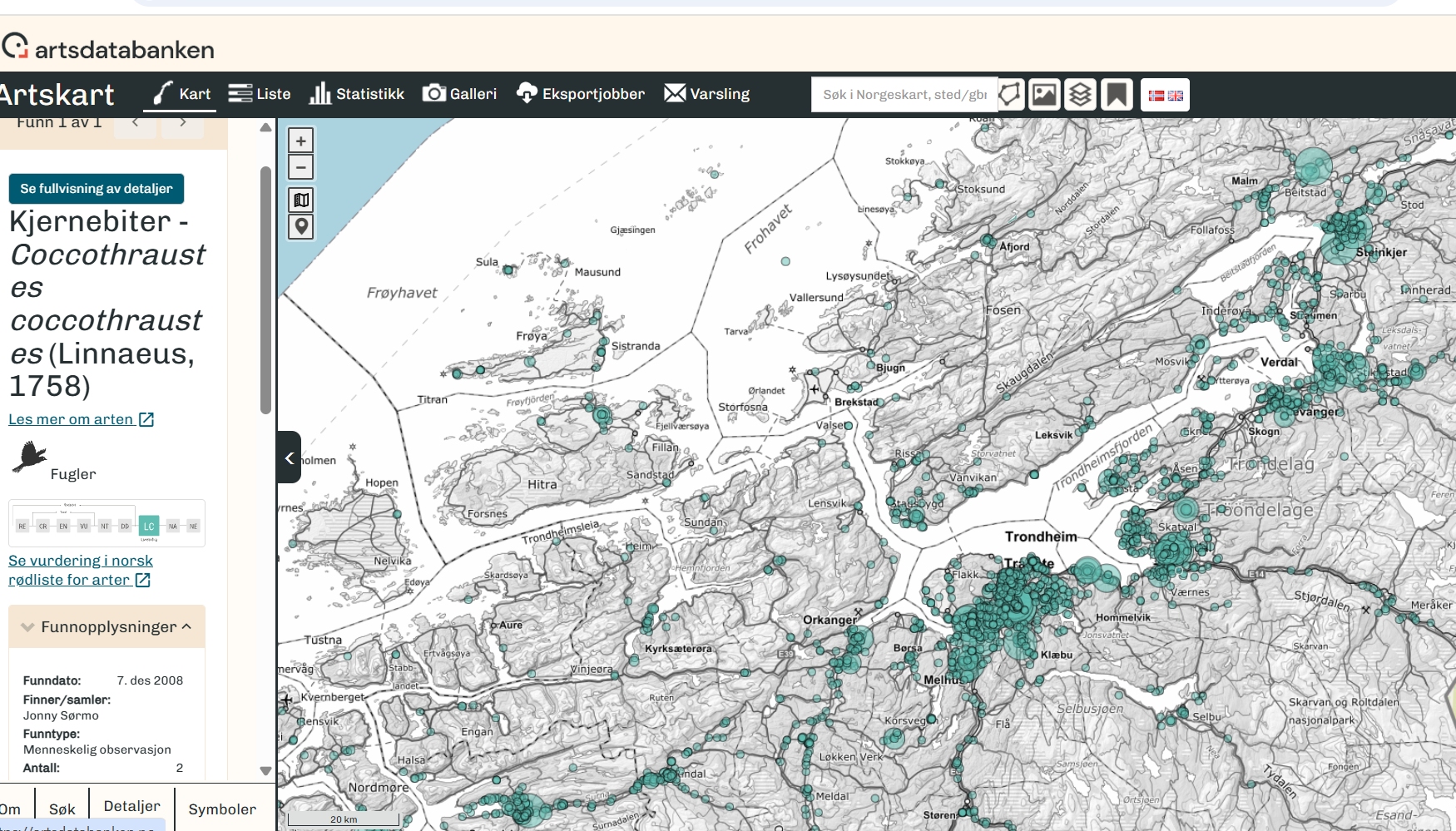Switch language using the flags button
Screen dimensions: 1456x831
click(1165, 95)
